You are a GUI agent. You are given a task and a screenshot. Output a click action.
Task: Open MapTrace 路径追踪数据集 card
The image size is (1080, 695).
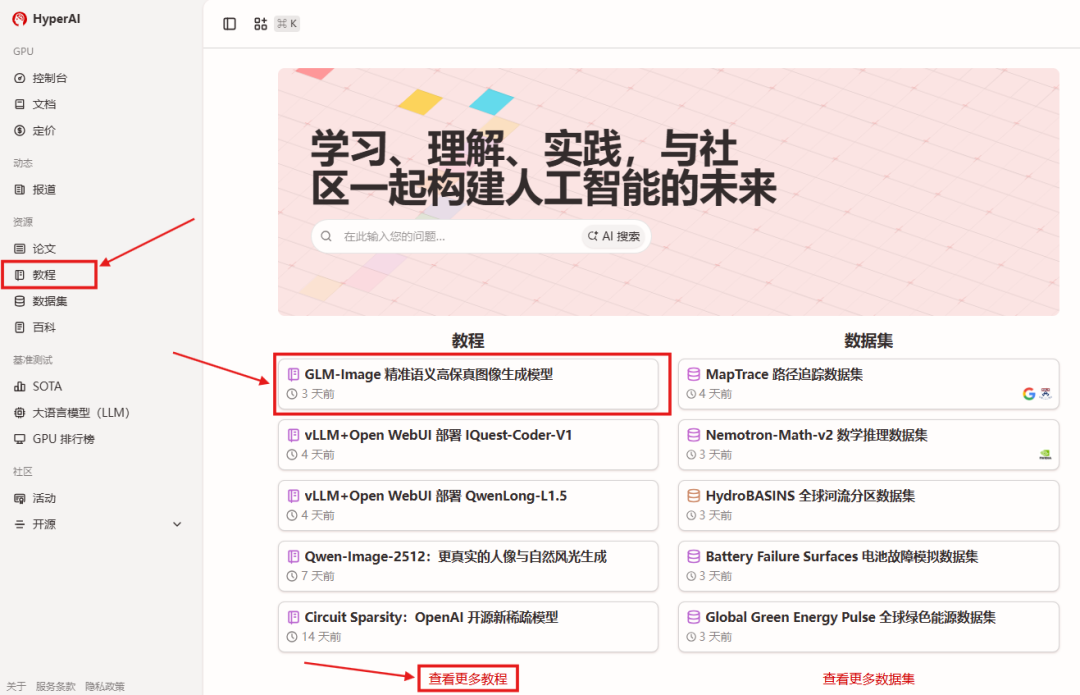coord(868,384)
